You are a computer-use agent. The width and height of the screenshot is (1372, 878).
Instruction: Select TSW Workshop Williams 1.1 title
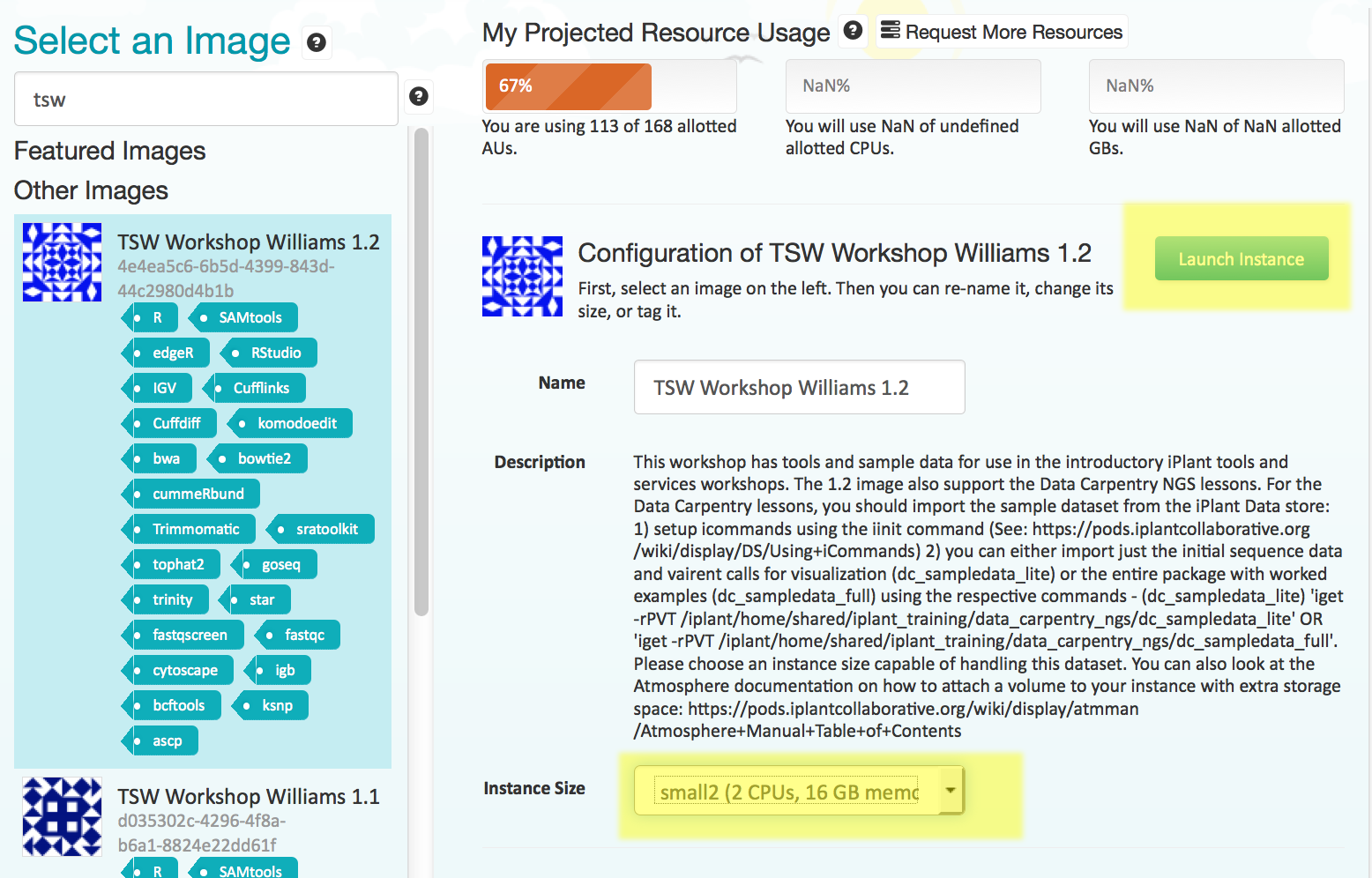[249, 796]
